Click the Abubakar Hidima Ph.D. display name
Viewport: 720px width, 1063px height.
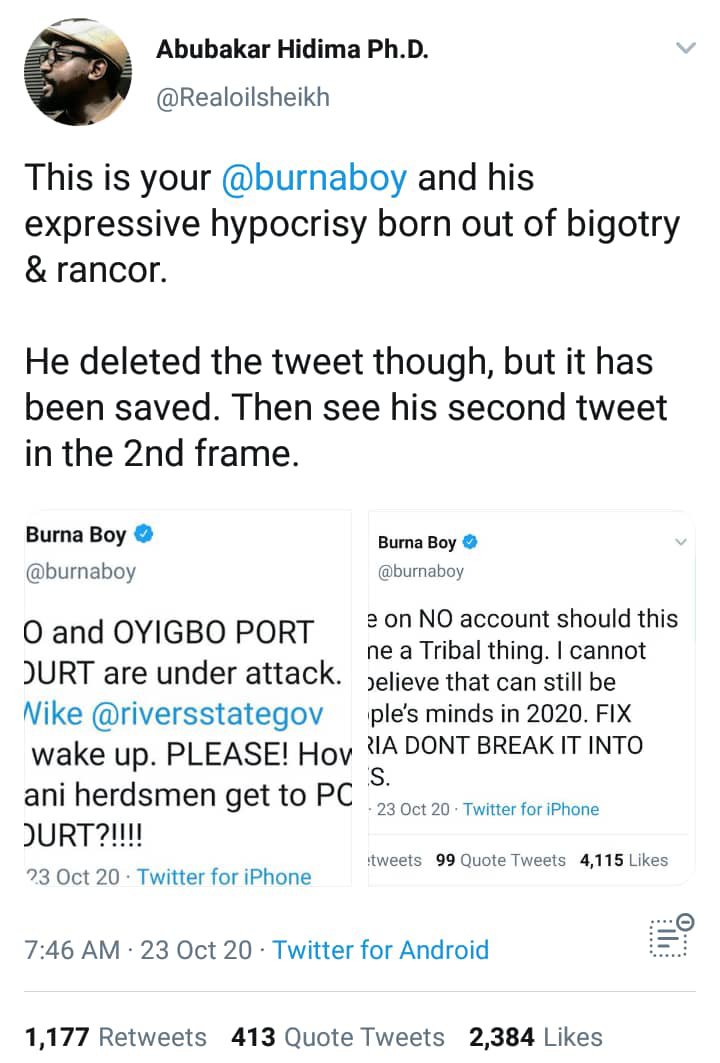pyautogui.click(x=292, y=51)
